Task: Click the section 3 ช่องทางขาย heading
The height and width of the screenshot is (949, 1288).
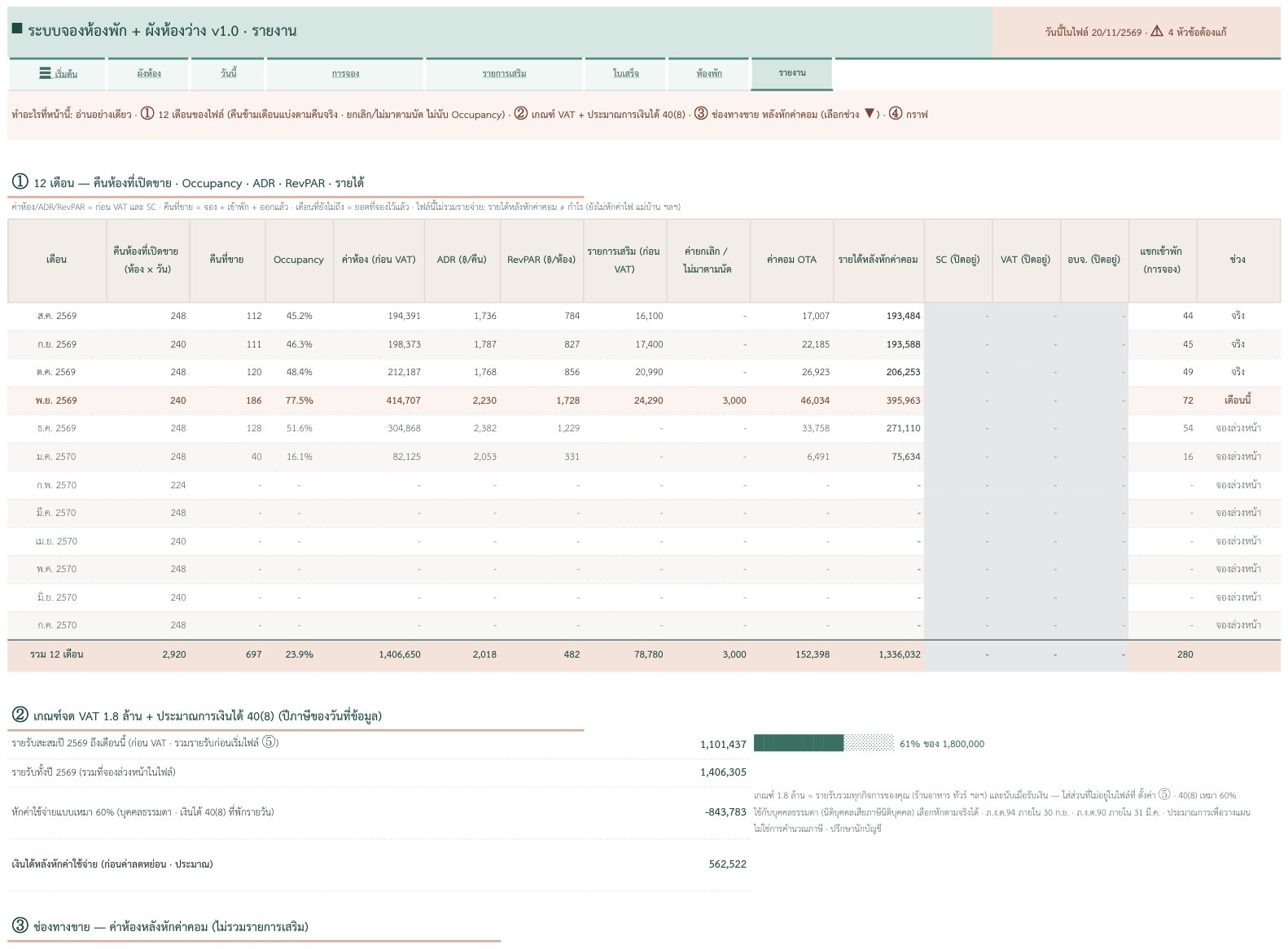Action: 160,926
